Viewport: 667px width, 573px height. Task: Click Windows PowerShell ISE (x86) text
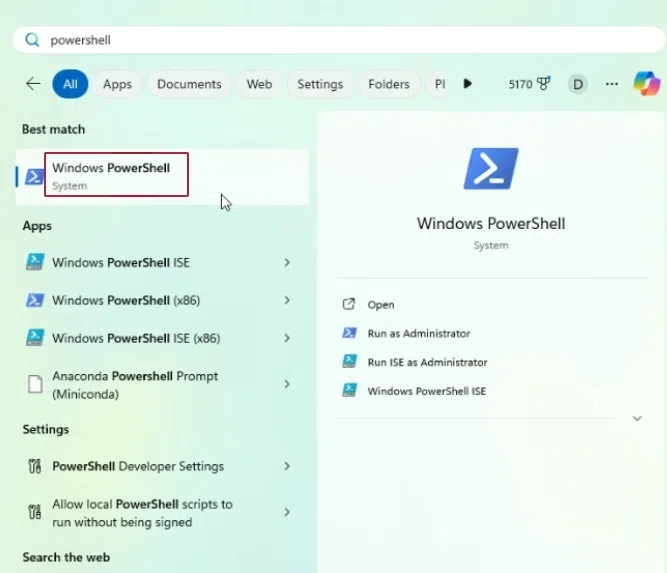point(137,338)
